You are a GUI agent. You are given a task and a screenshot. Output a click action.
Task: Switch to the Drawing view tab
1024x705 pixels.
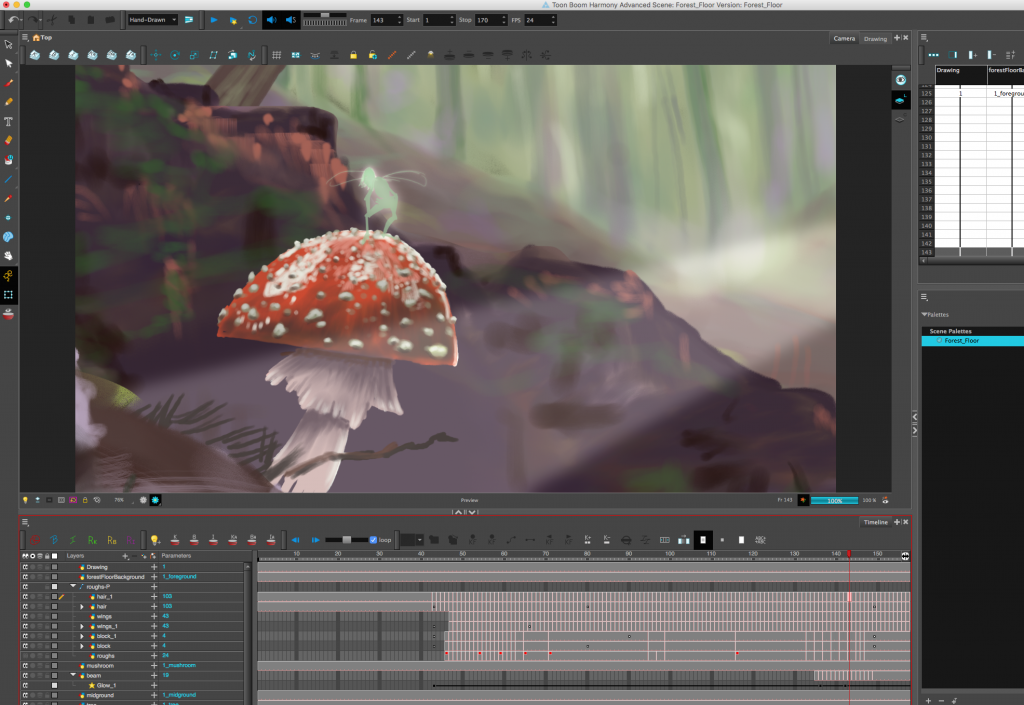coord(875,39)
